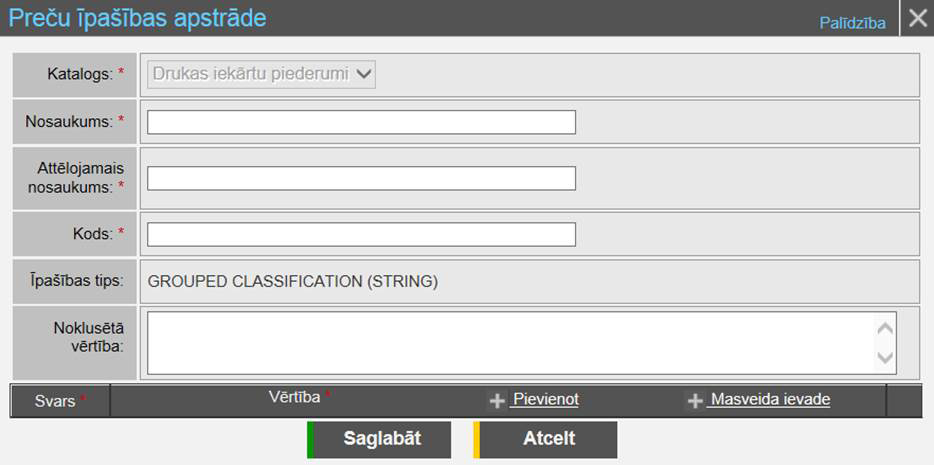934x465 pixels.
Task: Click the Svars column header
Action: [55, 400]
